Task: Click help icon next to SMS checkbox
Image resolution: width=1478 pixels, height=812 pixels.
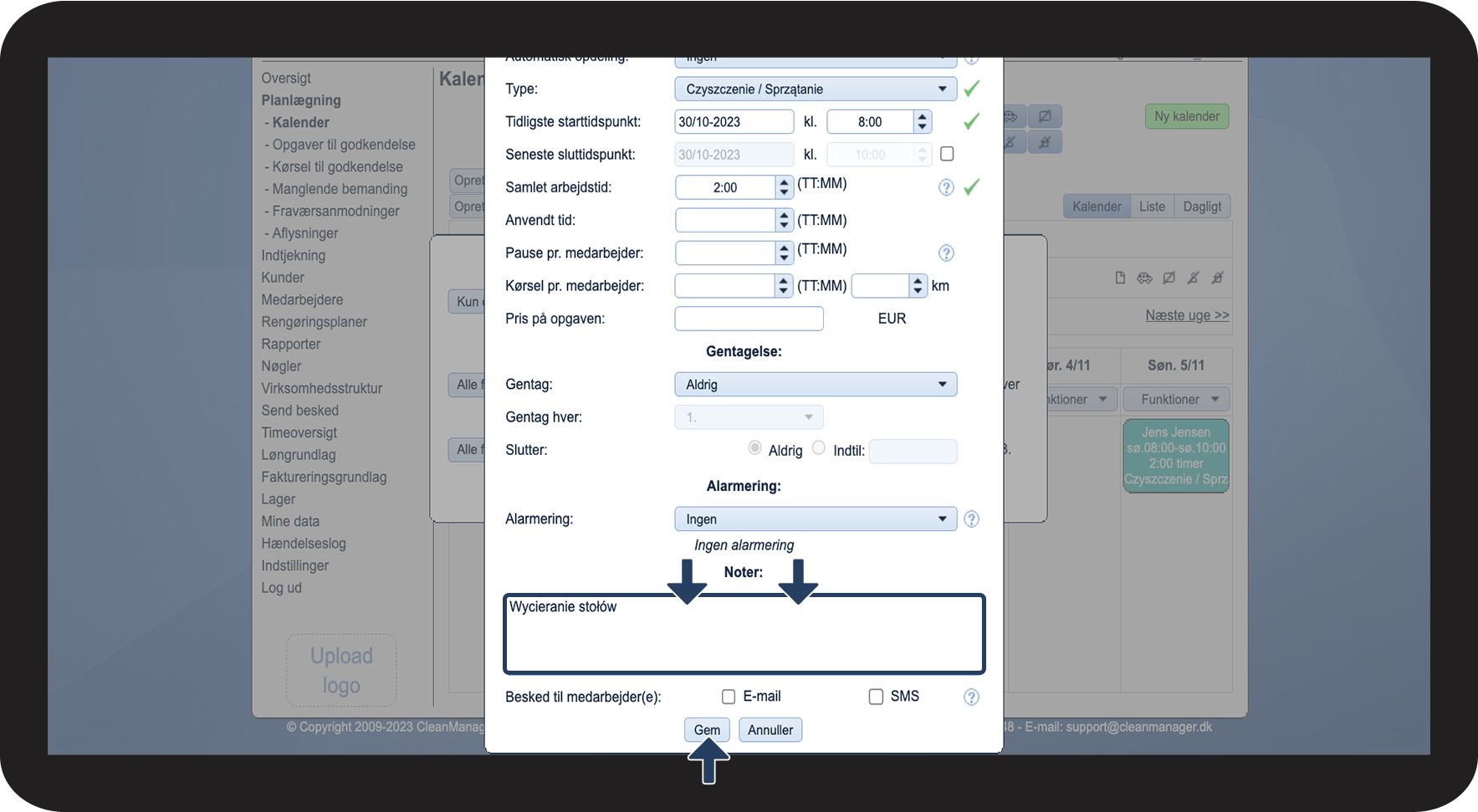Action: pos(971,697)
